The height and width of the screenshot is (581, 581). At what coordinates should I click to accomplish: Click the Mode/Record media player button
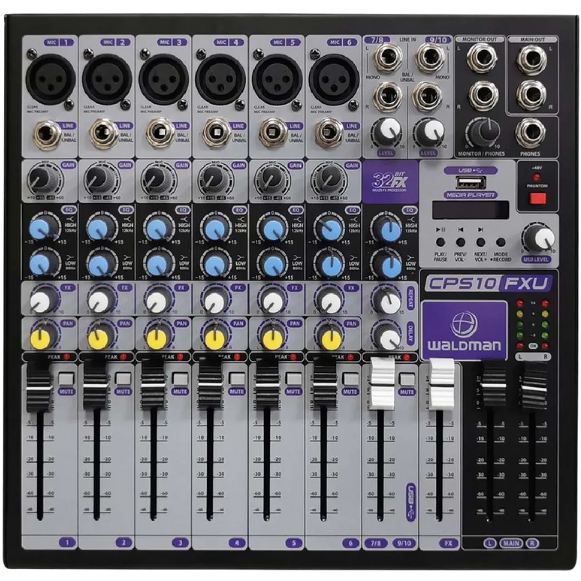[x=501, y=242]
